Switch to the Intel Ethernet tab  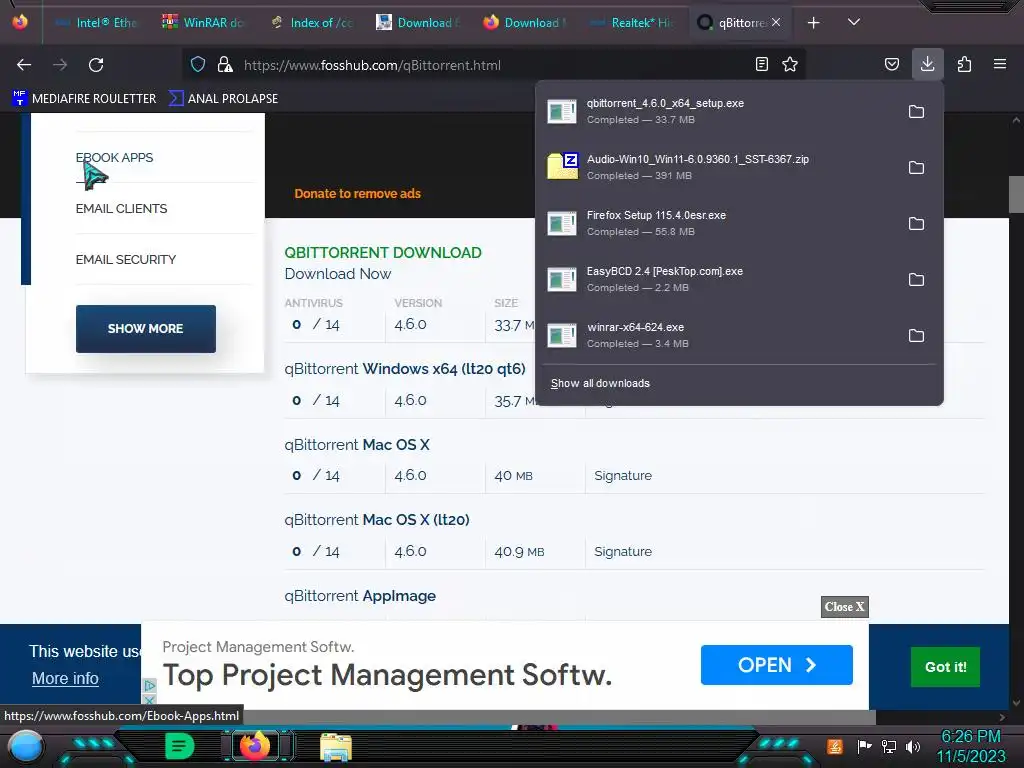pyautogui.click(x=97, y=23)
